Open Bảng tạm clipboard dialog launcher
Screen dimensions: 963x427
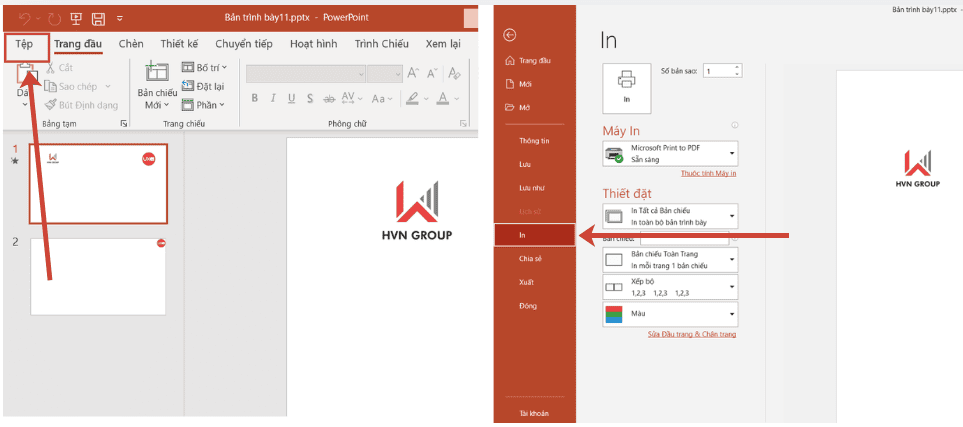[x=124, y=124]
